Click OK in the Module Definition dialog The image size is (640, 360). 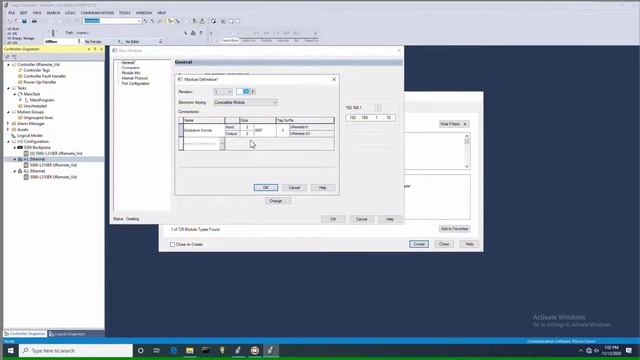pyautogui.click(x=266, y=188)
